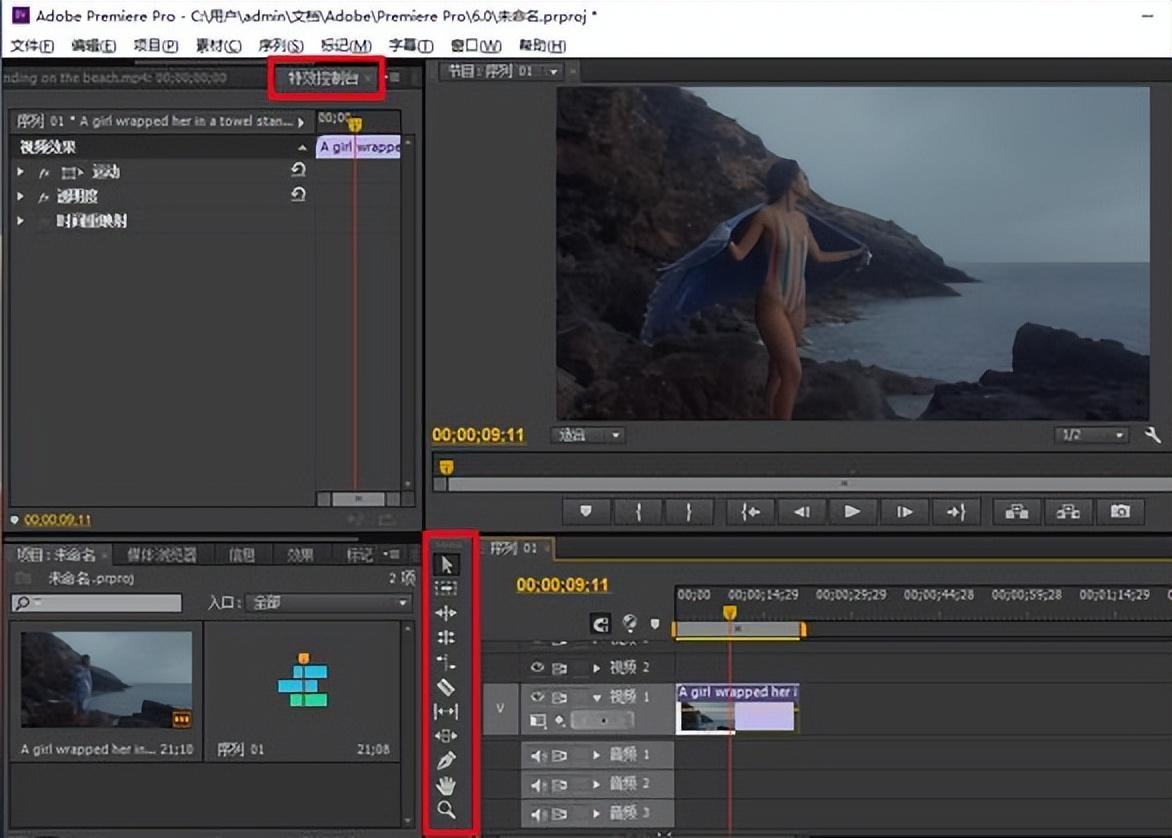
Task: Open the 1/2 playback resolution dropdown
Action: [1092, 435]
